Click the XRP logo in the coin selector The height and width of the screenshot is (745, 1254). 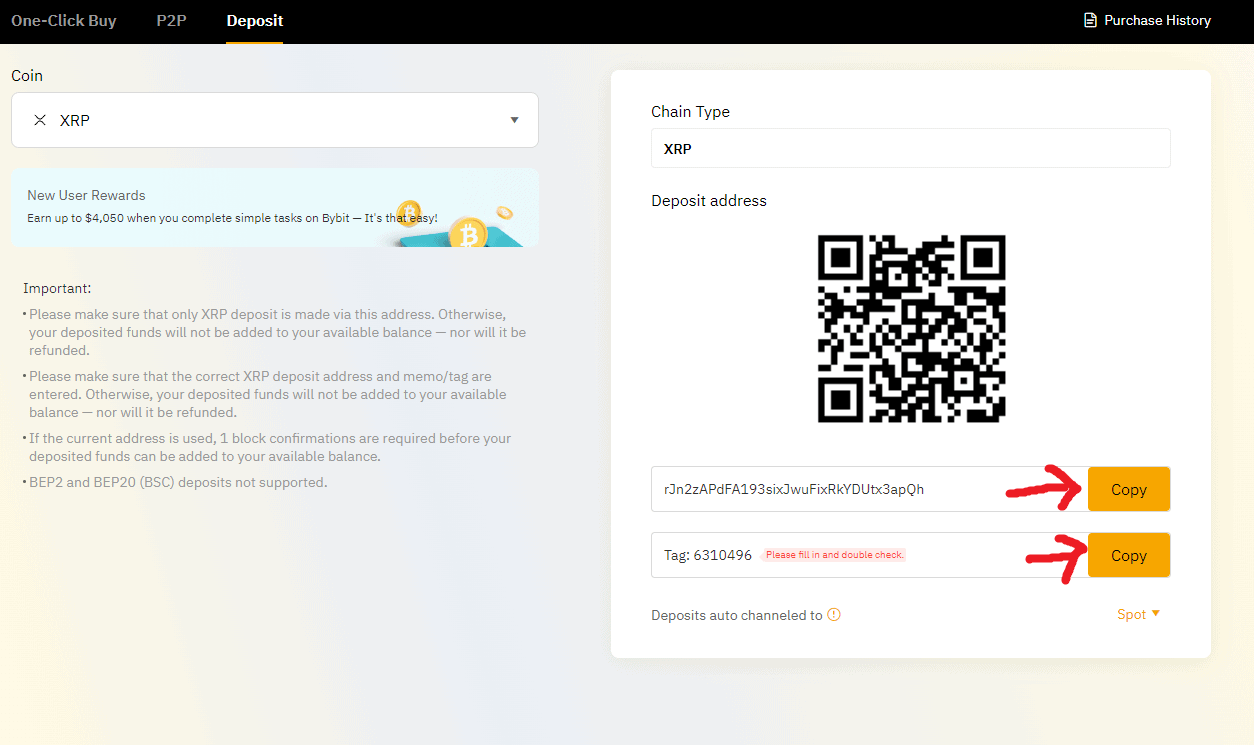tap(40, 120)
